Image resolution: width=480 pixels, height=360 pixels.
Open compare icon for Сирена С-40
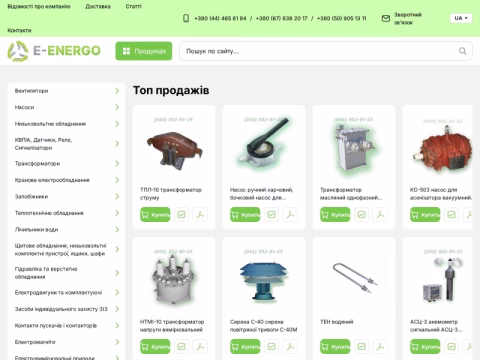tap(271, 347)
